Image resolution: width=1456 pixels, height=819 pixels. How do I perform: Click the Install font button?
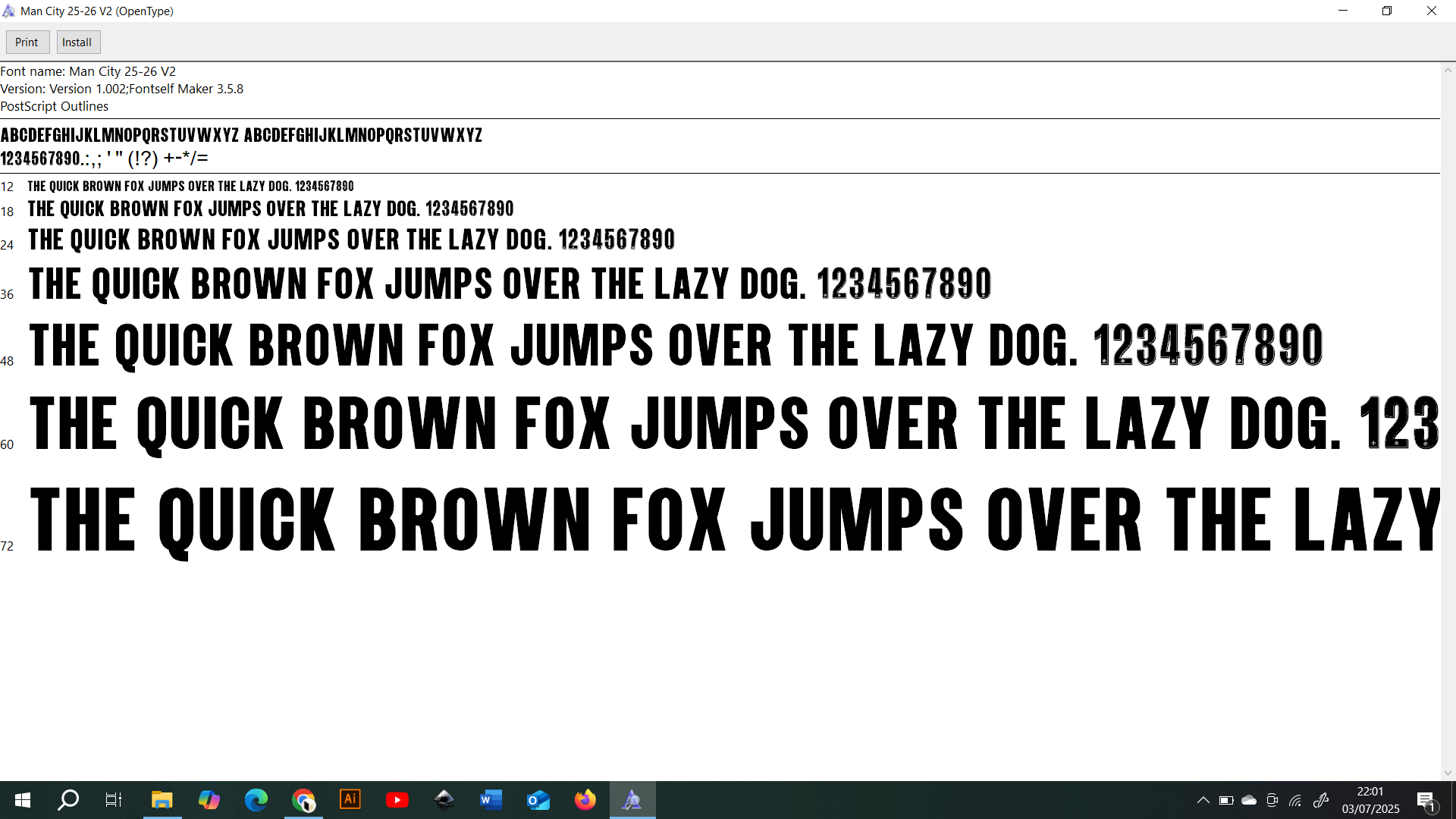(77, 42)
